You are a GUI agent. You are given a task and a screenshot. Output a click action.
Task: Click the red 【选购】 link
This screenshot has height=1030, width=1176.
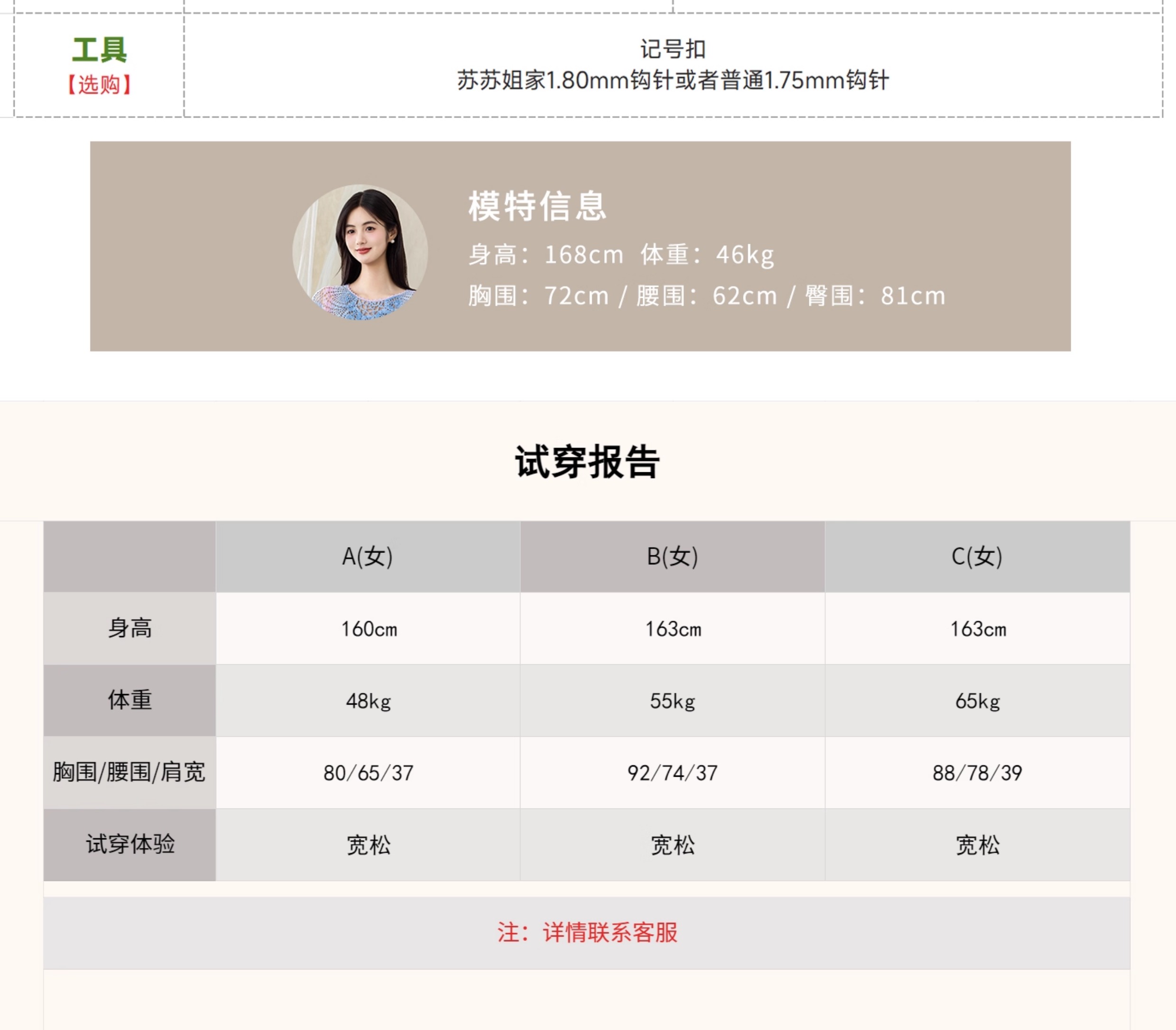100,85
